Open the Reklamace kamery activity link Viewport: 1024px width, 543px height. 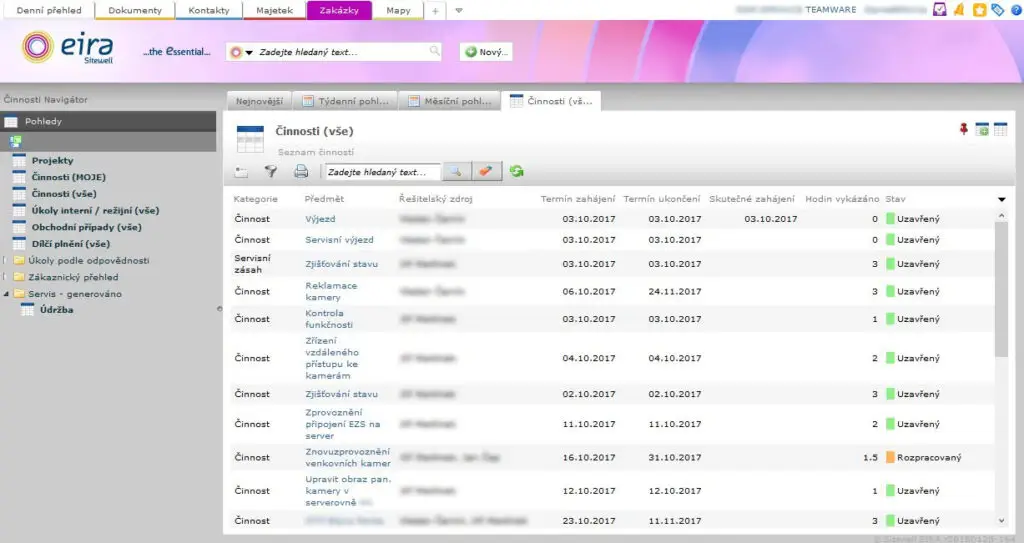330,291
